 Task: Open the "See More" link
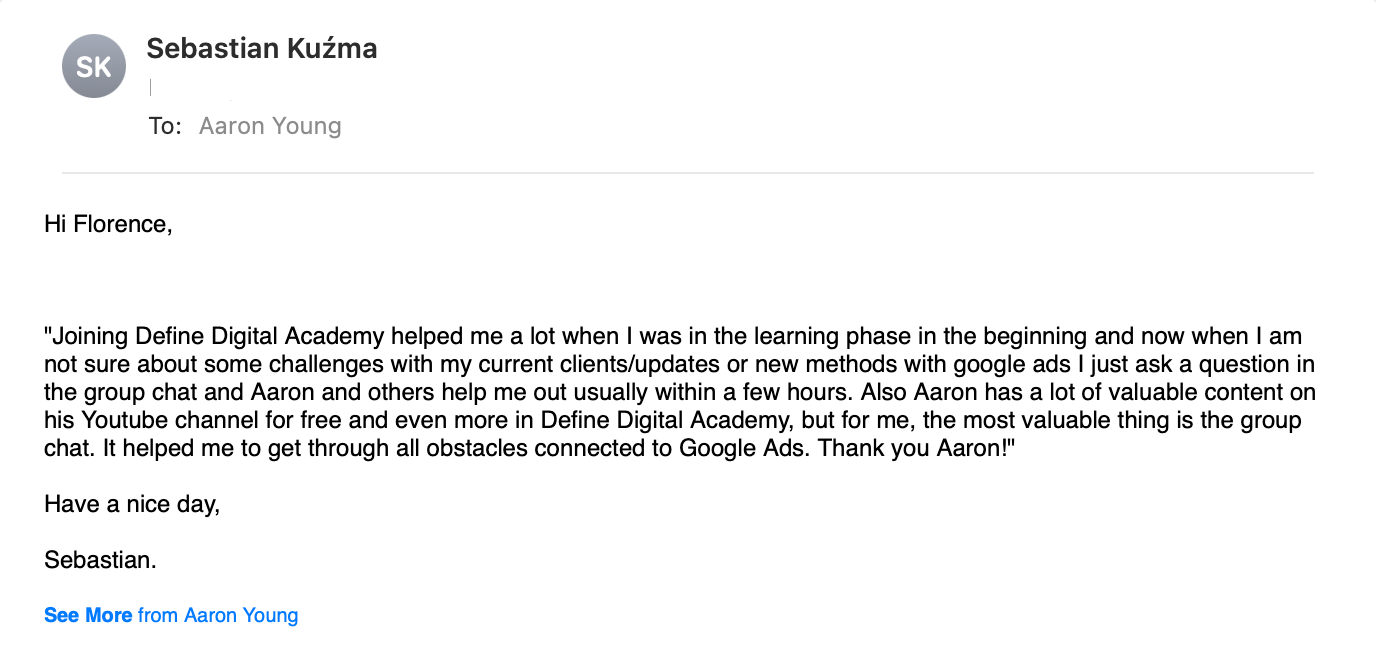point(88,615)
